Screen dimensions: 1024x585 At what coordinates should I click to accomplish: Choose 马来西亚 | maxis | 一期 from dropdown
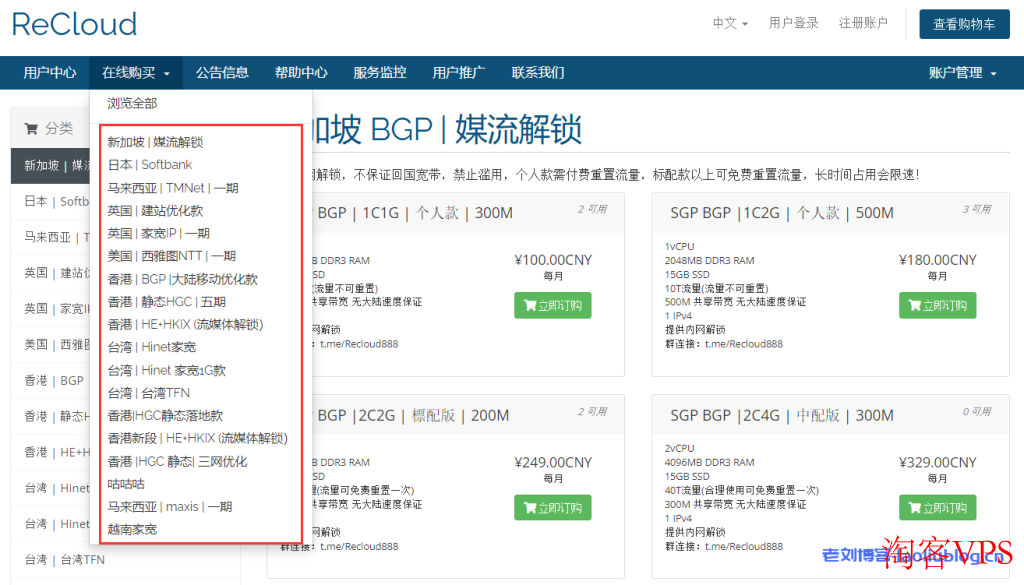170,507
